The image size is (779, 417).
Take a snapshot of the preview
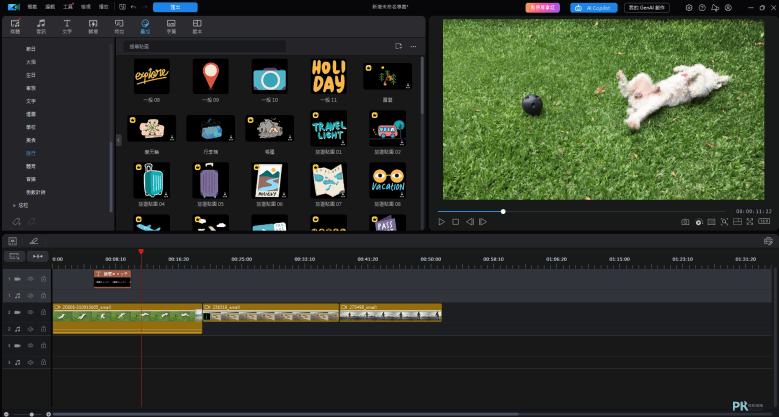[x=685, y=222]
